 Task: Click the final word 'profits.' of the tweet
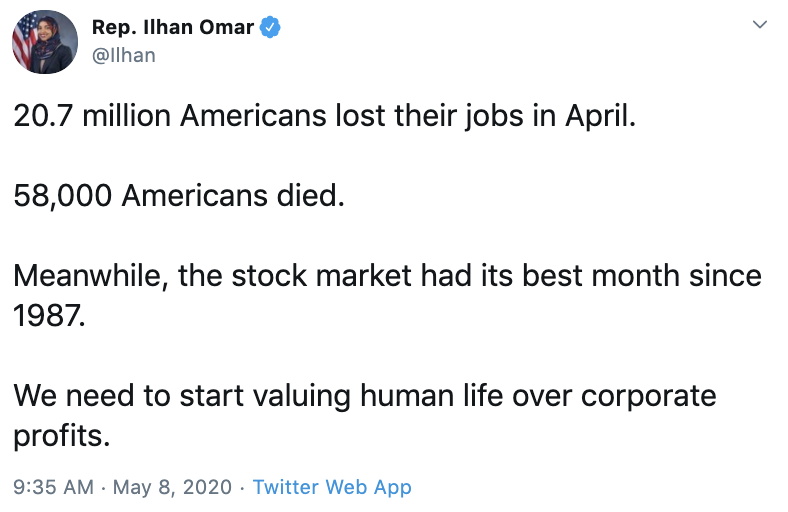pyautogui.click(x=61, y=436)
